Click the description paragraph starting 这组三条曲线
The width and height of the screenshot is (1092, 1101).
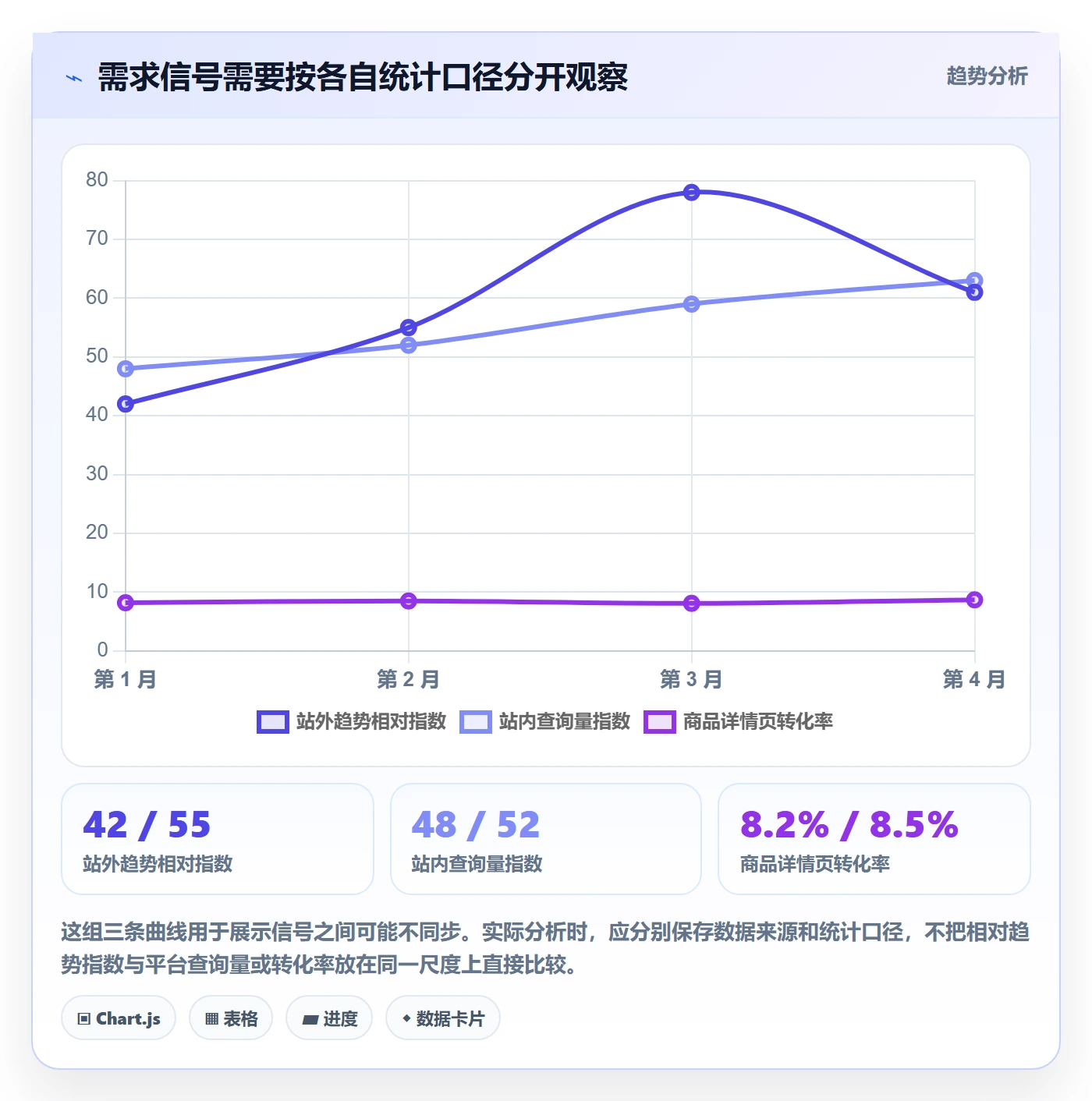[545, 948]
